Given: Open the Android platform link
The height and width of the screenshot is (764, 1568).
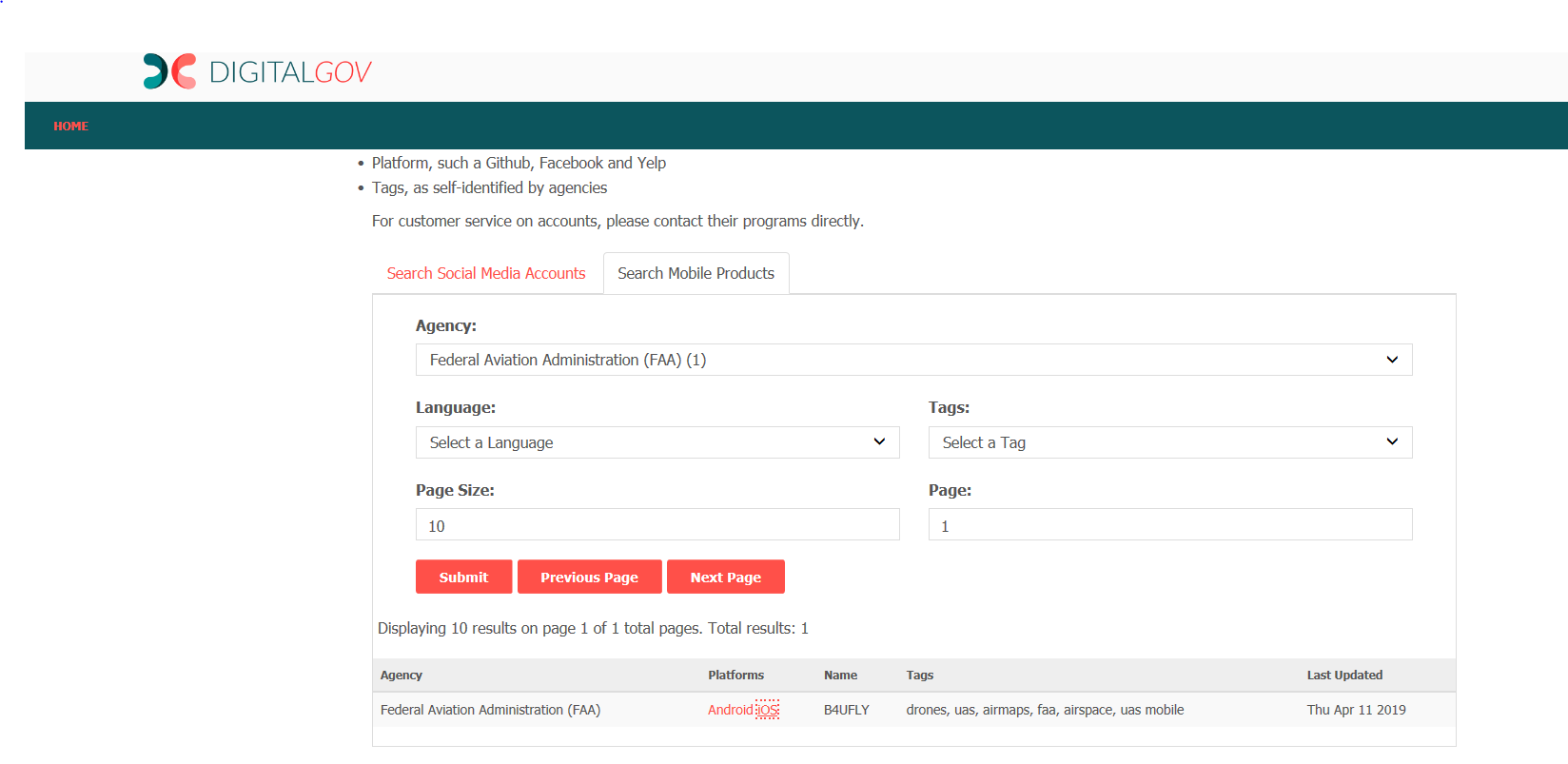Looking at the screenshot, I should click(x=730, y=710).
